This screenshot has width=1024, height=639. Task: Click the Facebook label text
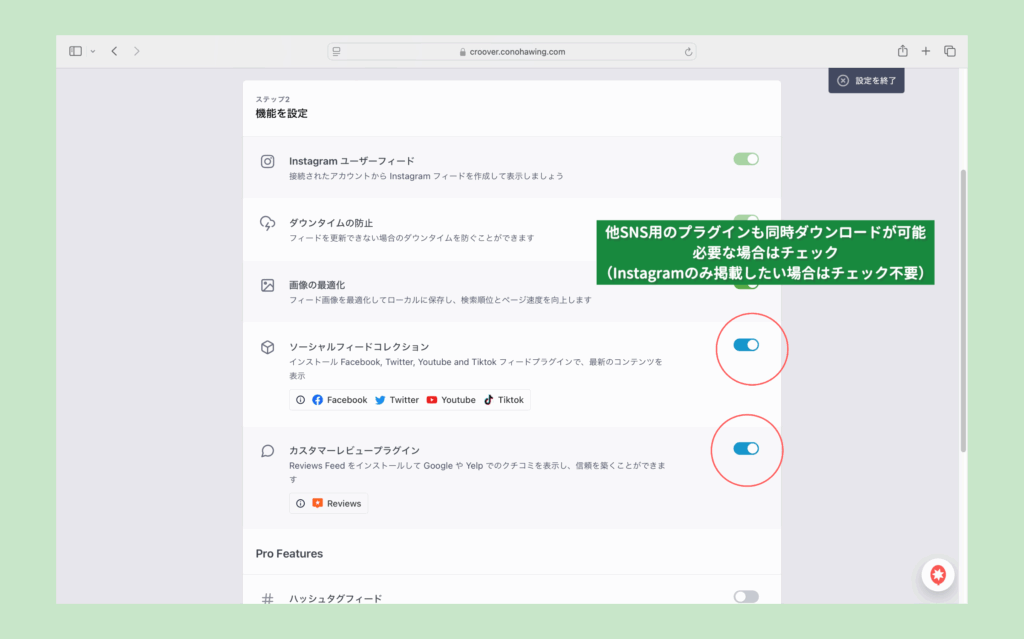pos(347,400)
